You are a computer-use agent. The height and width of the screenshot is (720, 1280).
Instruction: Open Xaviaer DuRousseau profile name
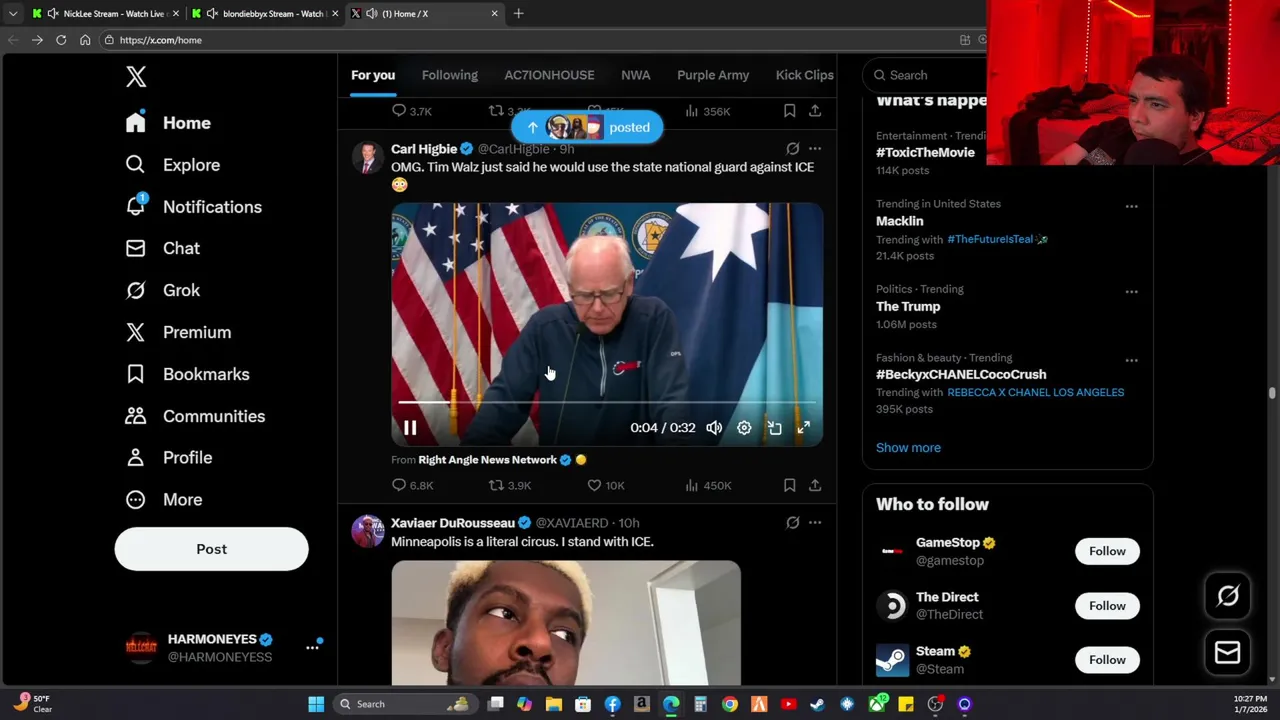[x=453, y=523]
